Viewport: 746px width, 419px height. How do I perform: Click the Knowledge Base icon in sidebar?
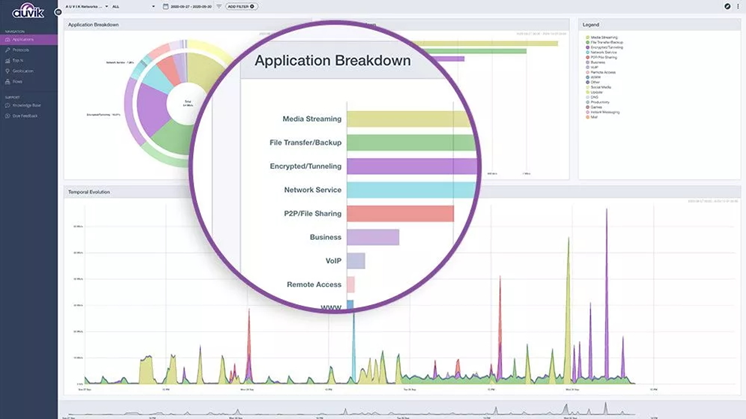click(7, 105)
